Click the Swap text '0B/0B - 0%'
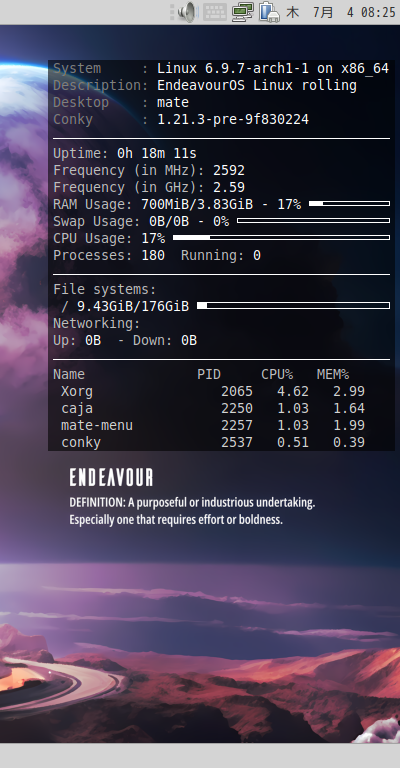Screen dimensions: 400x768 tap(189, 221)
